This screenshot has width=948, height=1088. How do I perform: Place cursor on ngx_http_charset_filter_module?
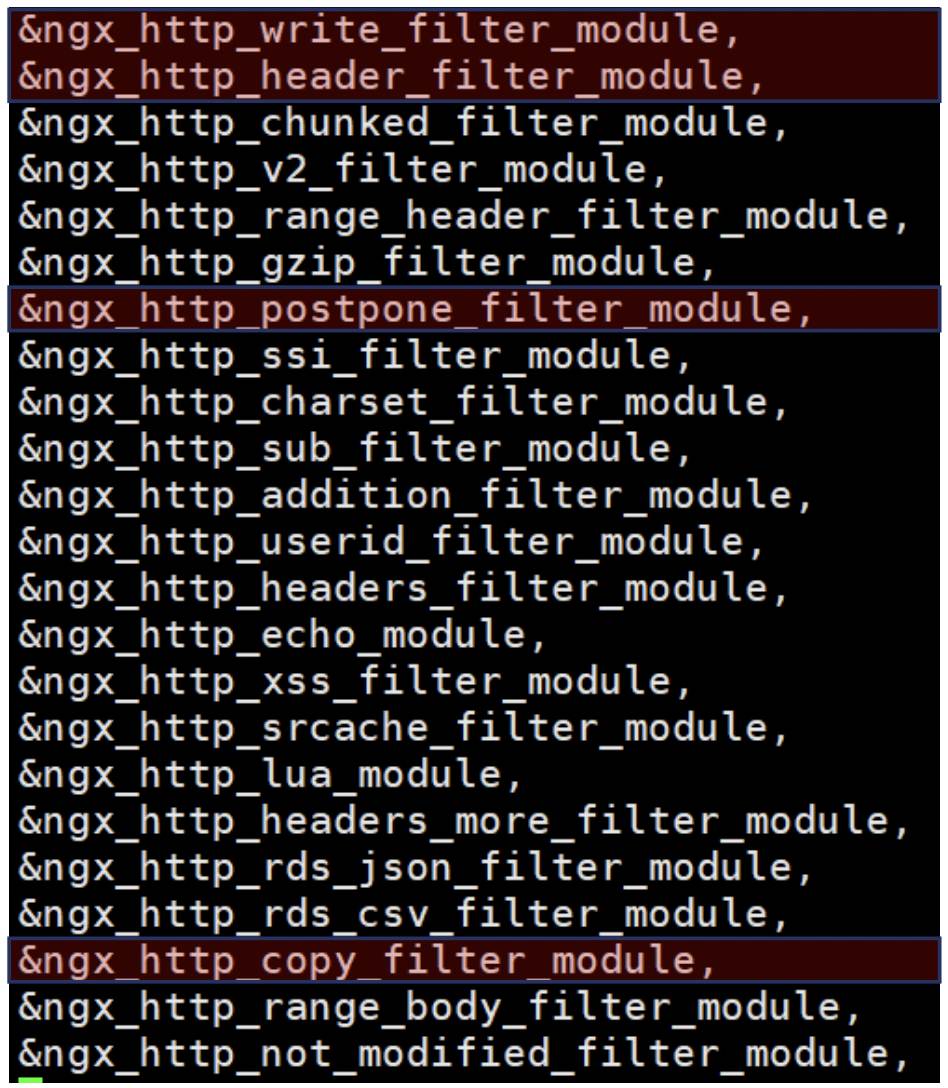pos(403,403)
